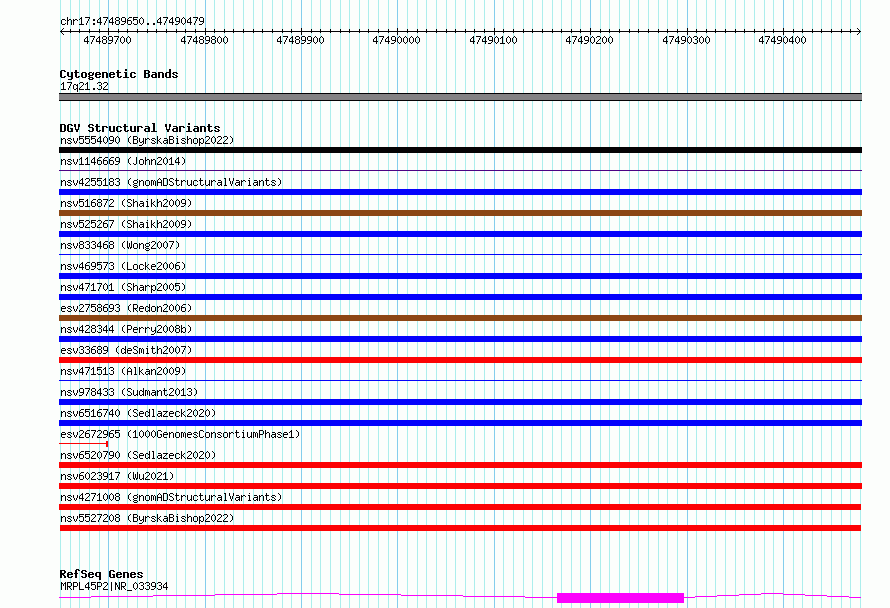Click ruler position 47490000
The height and width of the screenshot is (608, 890).
[x=396, y=40]
